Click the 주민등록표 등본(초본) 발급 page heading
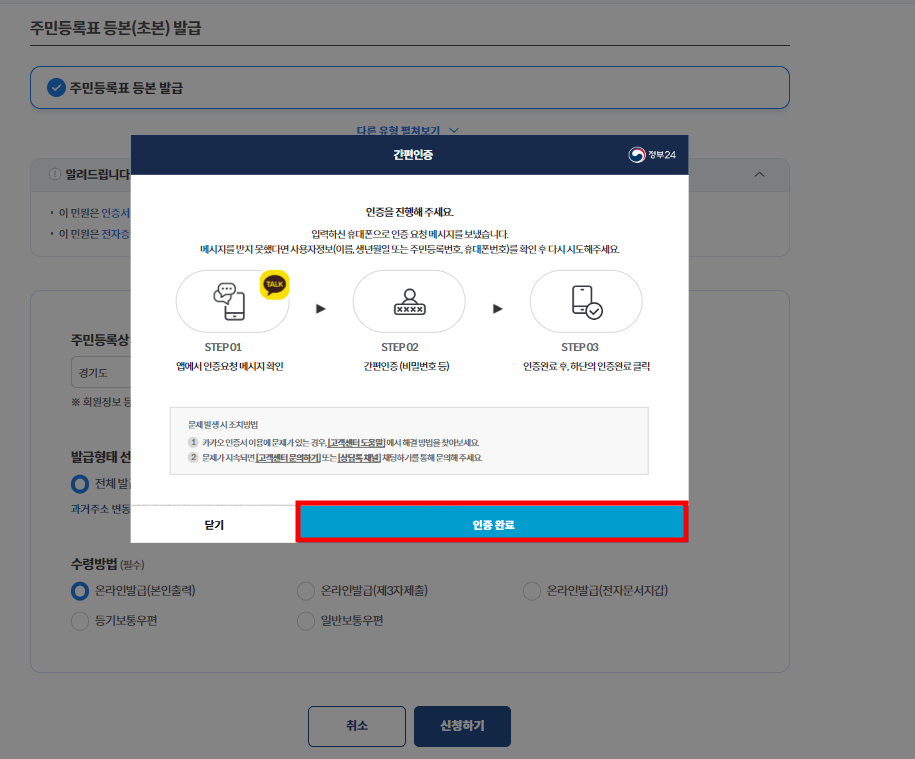The image size is (915, 759). (x=116, y=27)
